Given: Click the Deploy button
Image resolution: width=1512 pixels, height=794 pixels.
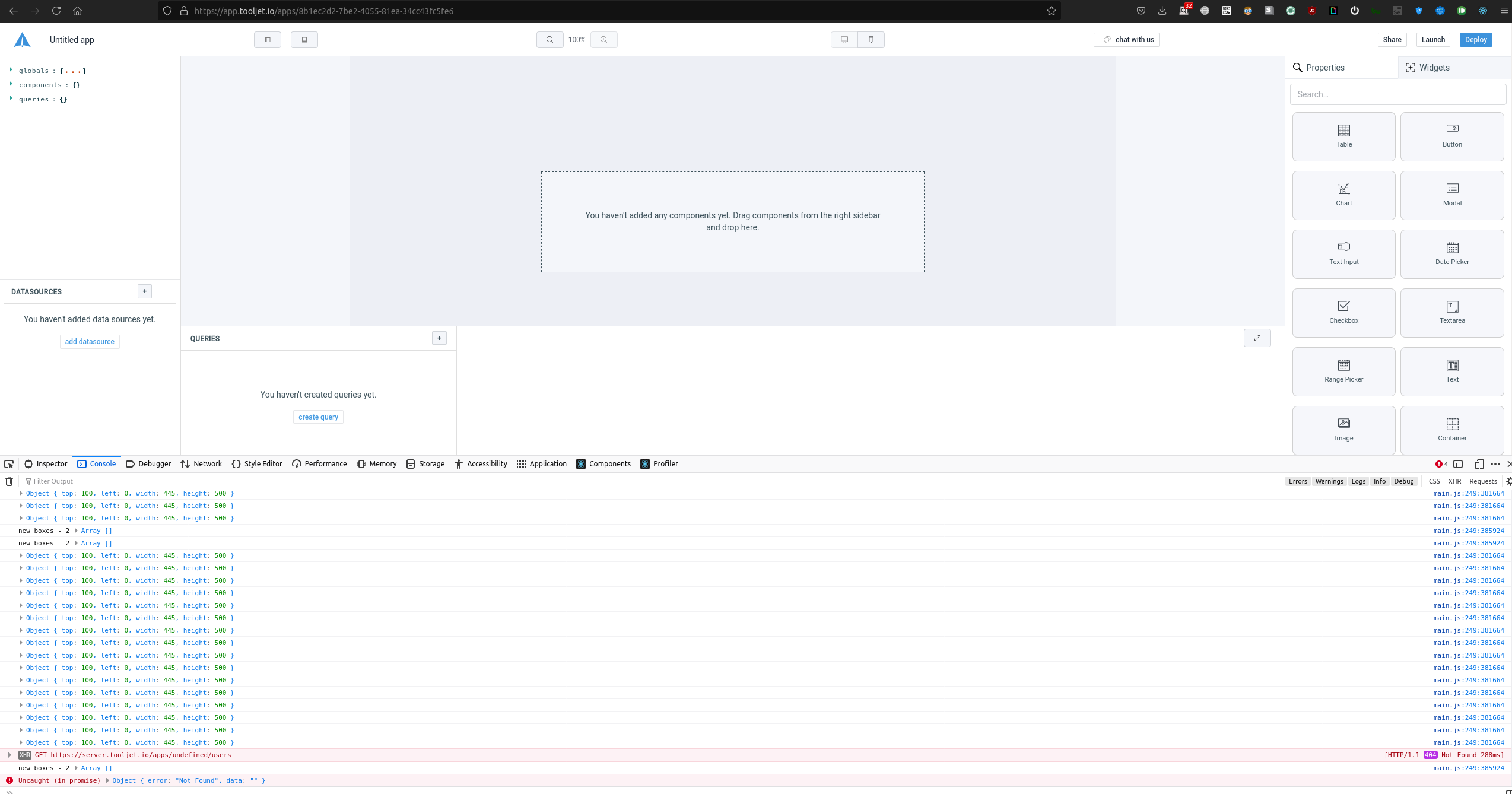Looking at the screenshot, I should [x=1476, y=39].
